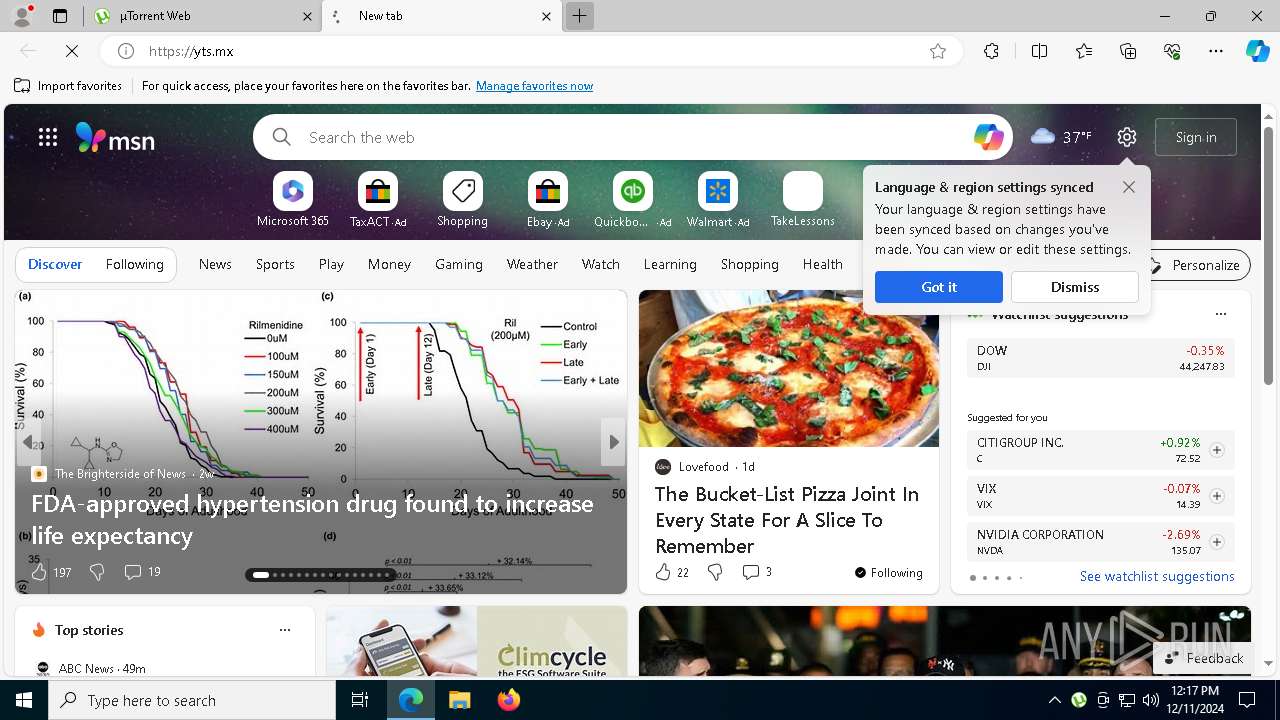Open the Sports category

[x=275, y=265]
